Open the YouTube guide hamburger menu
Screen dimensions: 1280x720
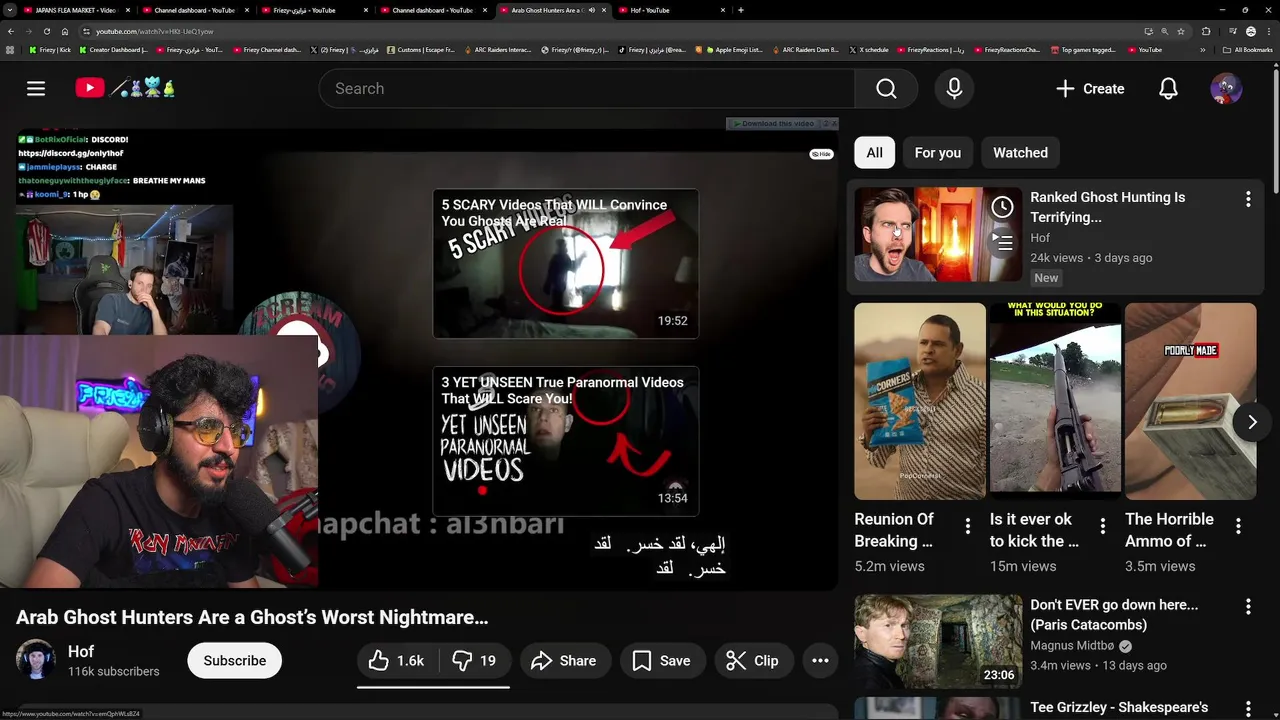coord(36,89)
